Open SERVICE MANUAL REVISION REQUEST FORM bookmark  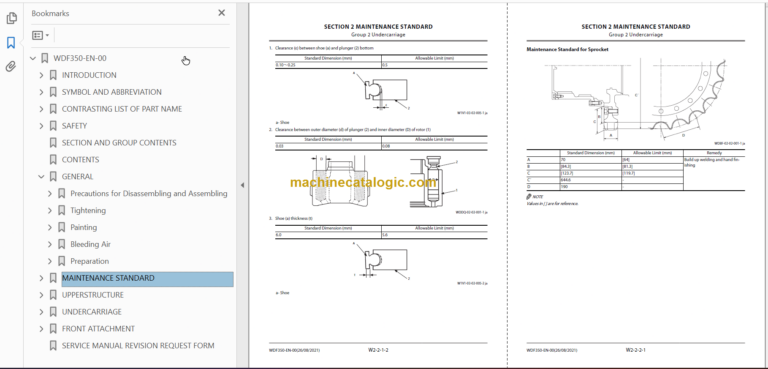138,346
